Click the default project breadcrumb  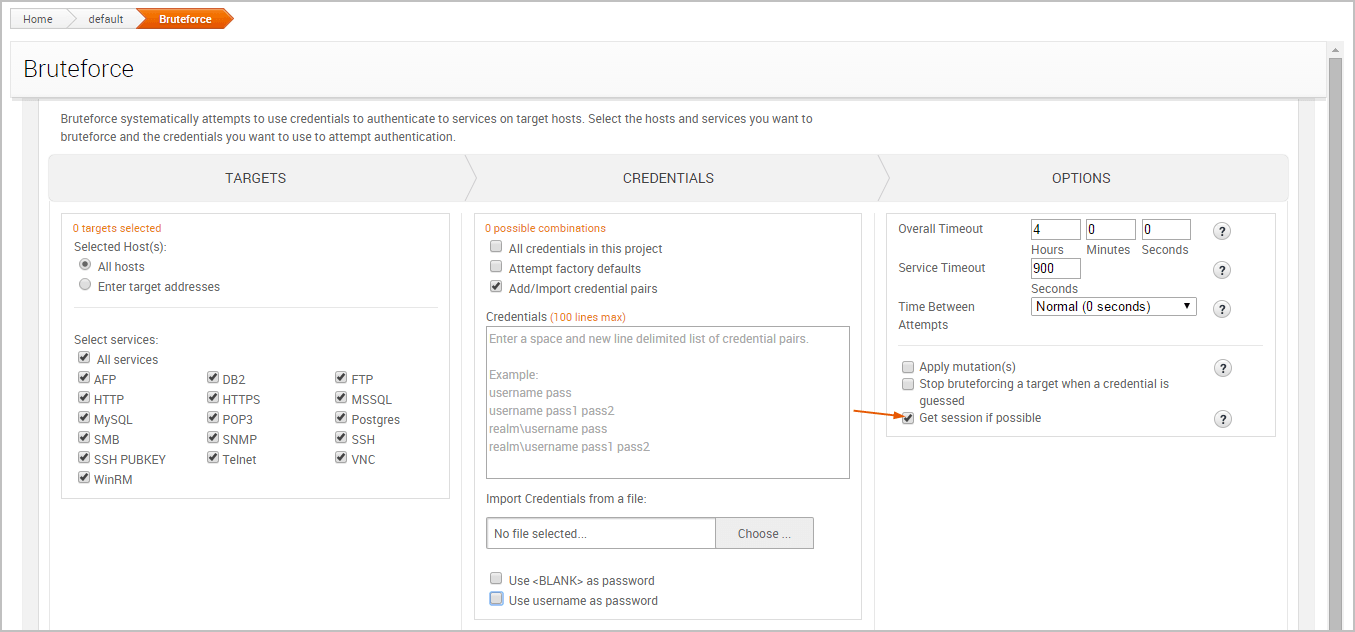(x=105, y=19)
